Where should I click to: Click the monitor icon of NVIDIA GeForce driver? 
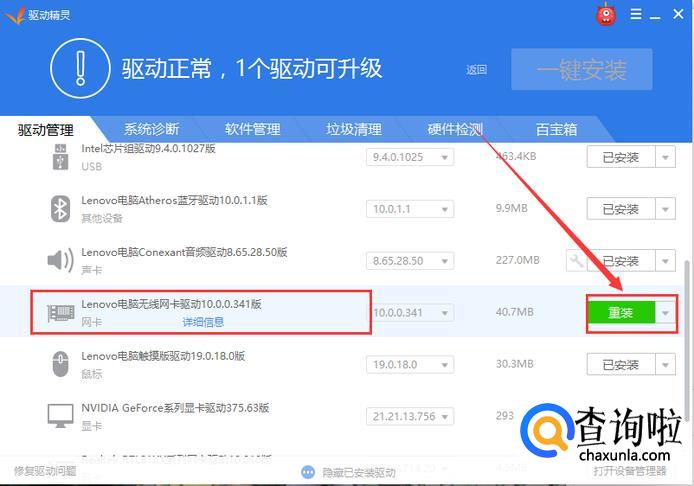61,416
